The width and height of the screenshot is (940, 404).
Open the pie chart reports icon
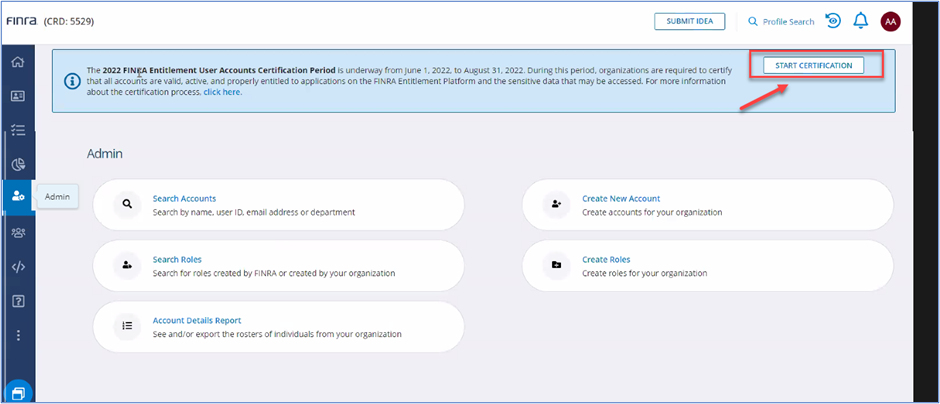pyautogui.click(x=18, y=164)
